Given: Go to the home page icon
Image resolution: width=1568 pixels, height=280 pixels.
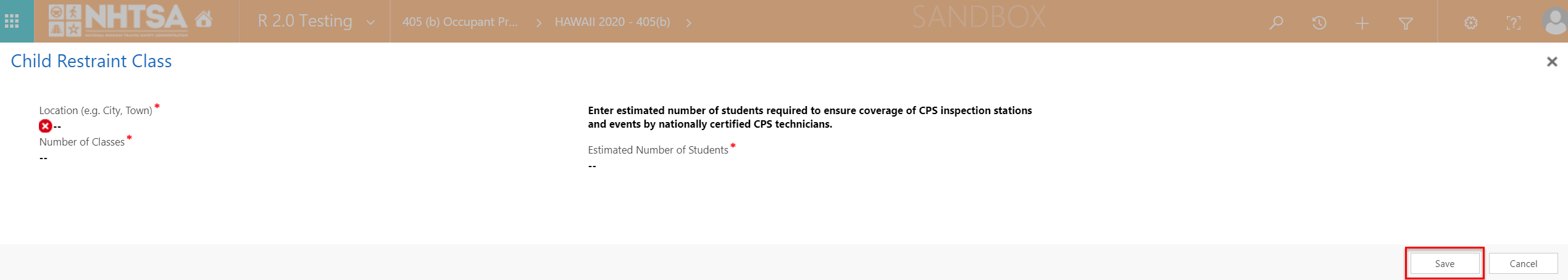Looking at the screenshot, I should (x=204, y=20).
